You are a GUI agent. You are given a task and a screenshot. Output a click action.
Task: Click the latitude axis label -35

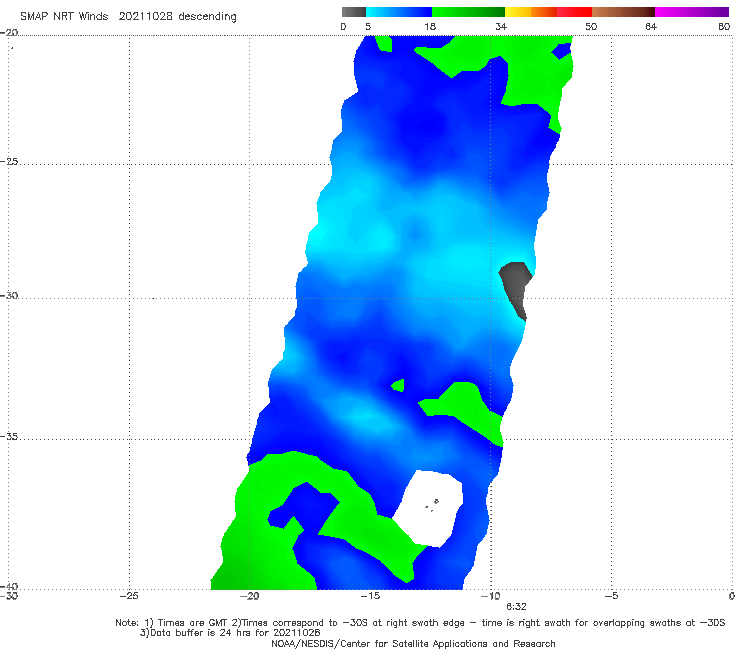click(x=9, y=437)
